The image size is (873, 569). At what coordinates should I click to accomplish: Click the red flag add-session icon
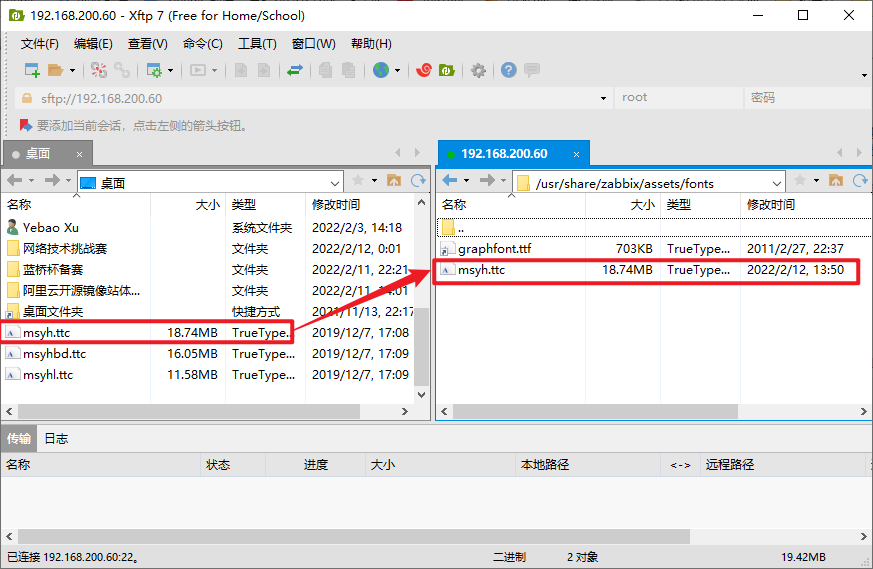(x=26, y=125)
